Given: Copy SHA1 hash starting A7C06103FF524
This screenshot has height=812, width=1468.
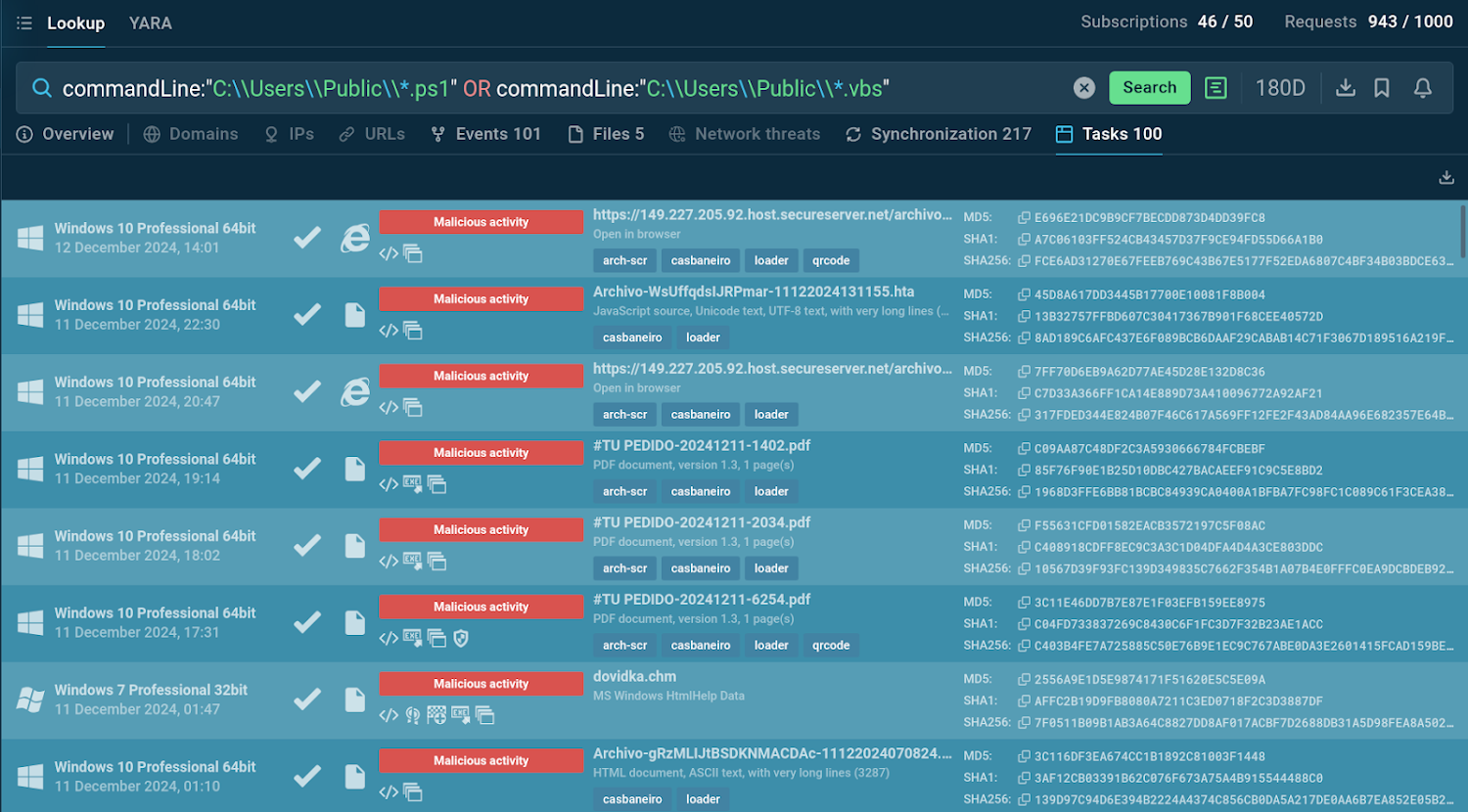Looking at the screenshot, I should point(1024,239).
